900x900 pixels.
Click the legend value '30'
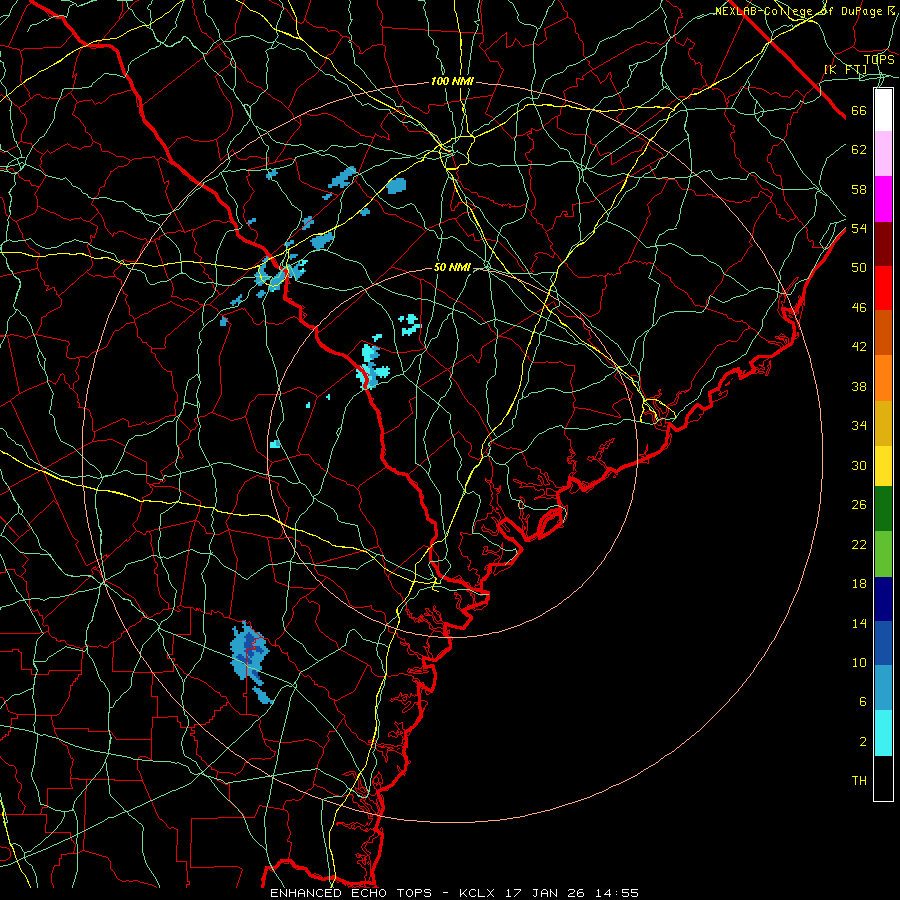click(x=859, y=465)
